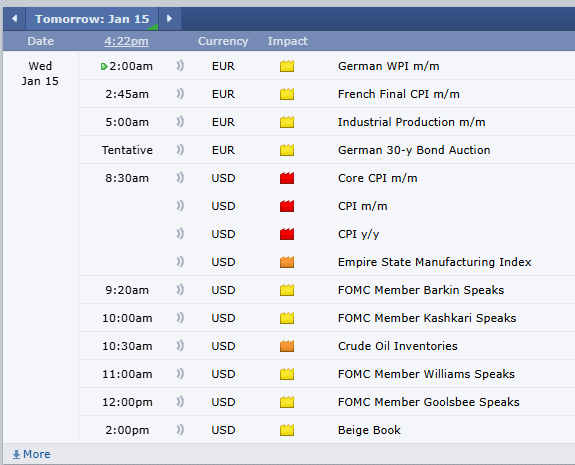Screen dimensions: 575x465
Task: Click red impact icon for CPI m/m
Action: 287,206
